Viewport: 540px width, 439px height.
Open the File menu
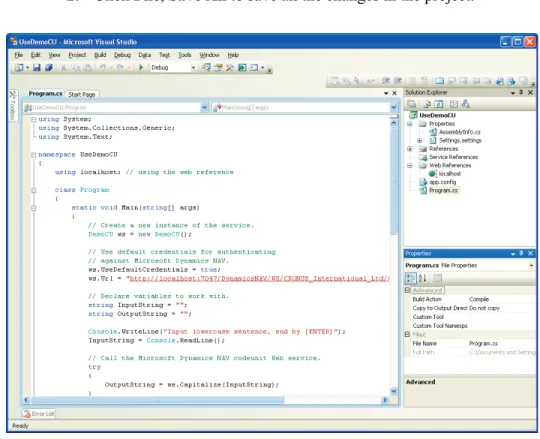click(19, 55)
